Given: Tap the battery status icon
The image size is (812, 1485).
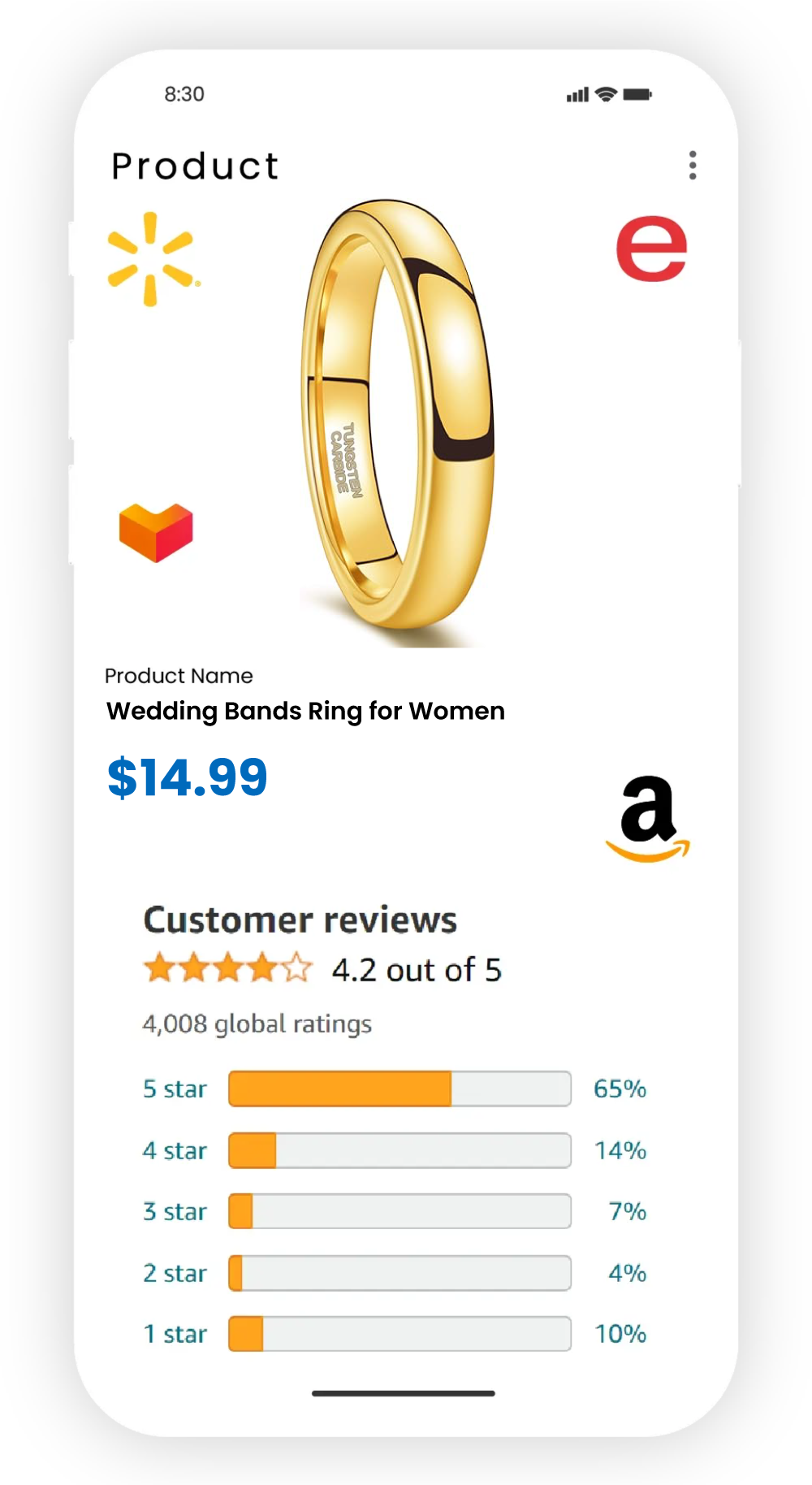Looking at the screenshot, I should pos(637,94).
